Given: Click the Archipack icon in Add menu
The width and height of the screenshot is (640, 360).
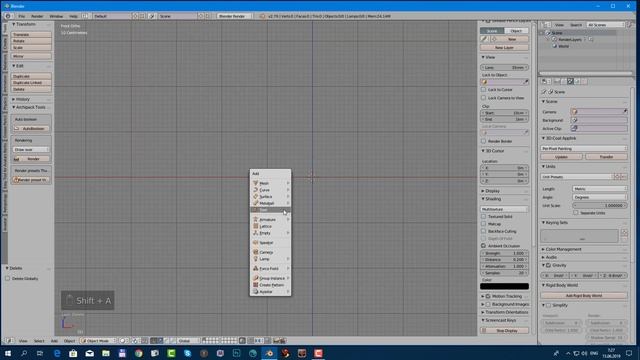Looking at the screenshot, I should click(256, 291).
